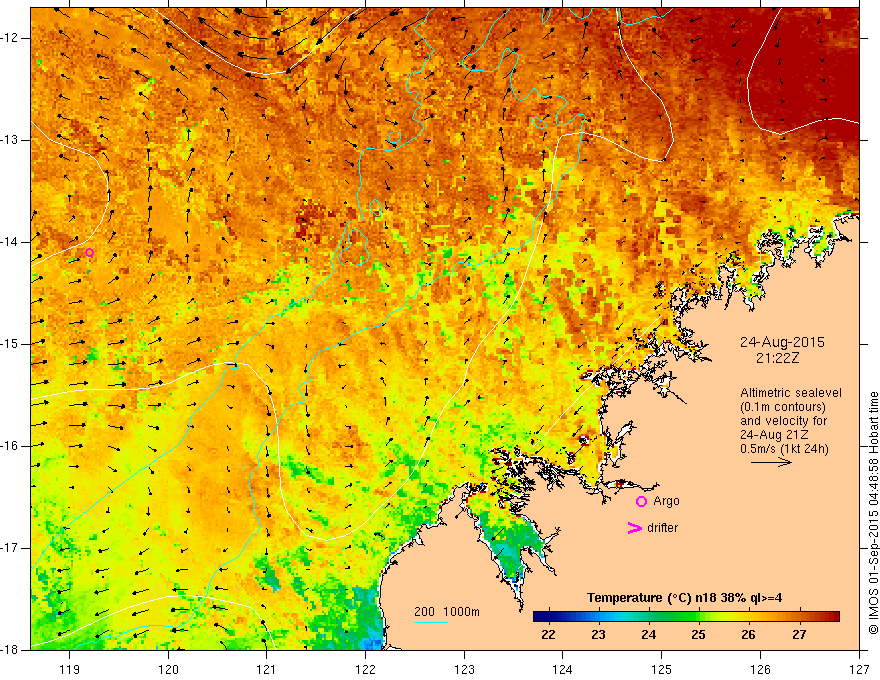Image resolution: width=880 pixels, height=680 pixels.
Task: Click the longitude axis label 121
Action: coord(267,669)
